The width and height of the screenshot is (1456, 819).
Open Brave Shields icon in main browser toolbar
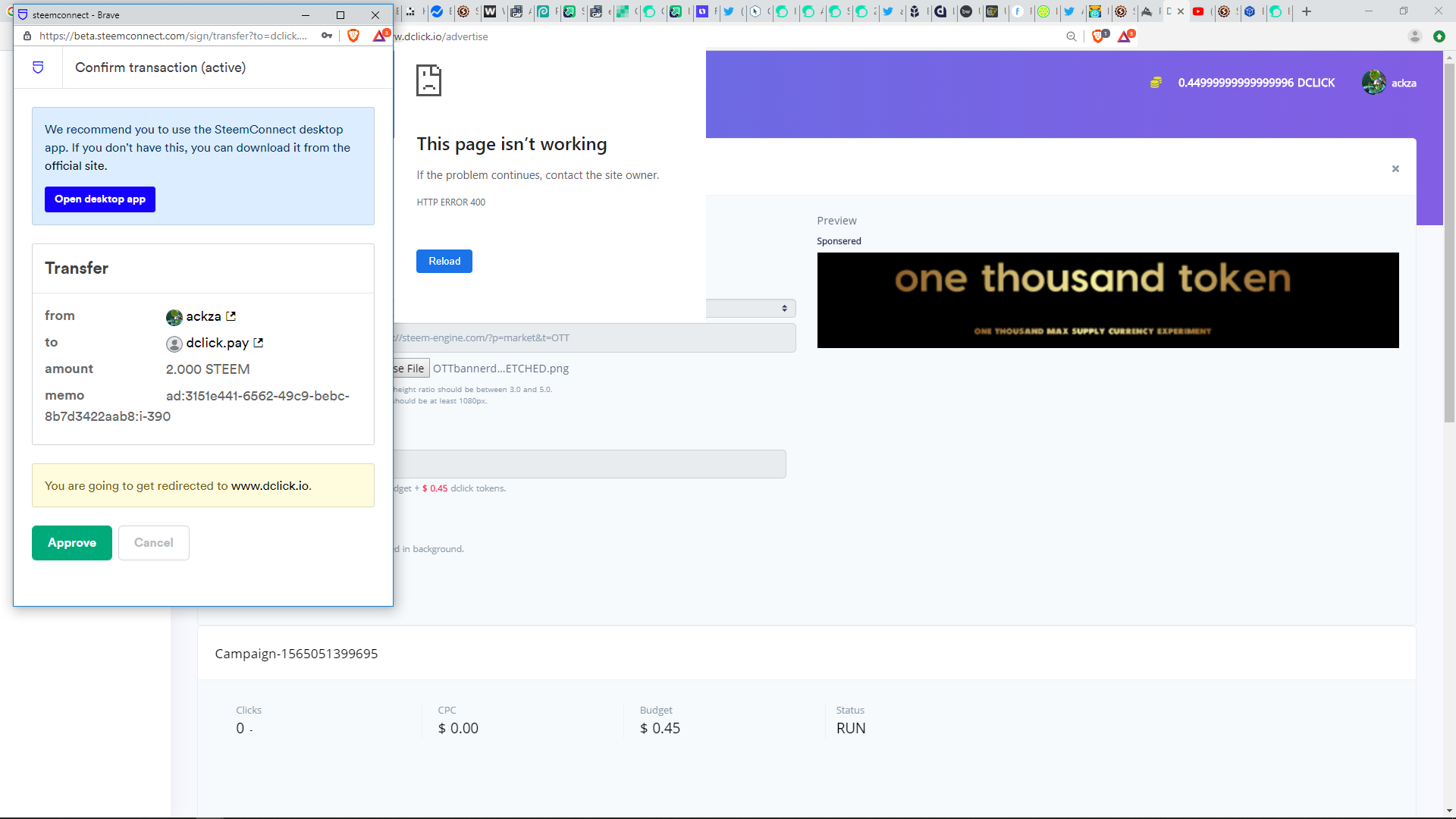click(1099, 36)
